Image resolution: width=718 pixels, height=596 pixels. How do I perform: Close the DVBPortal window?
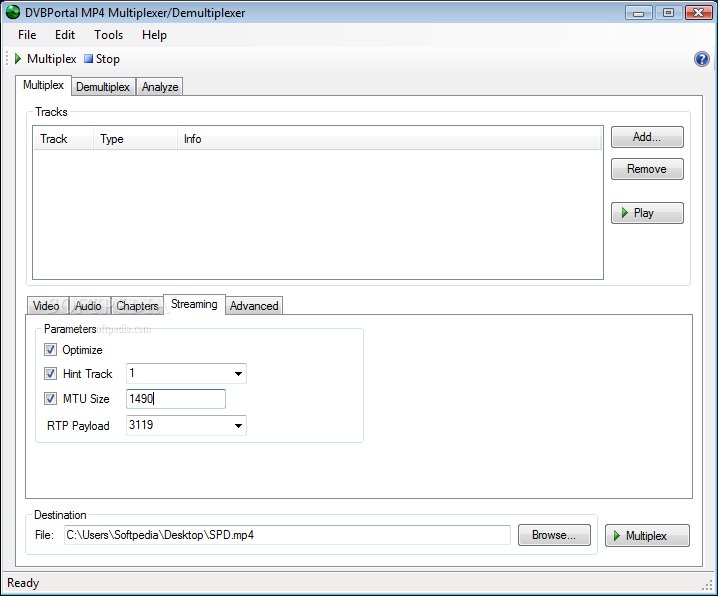point(699,13)
